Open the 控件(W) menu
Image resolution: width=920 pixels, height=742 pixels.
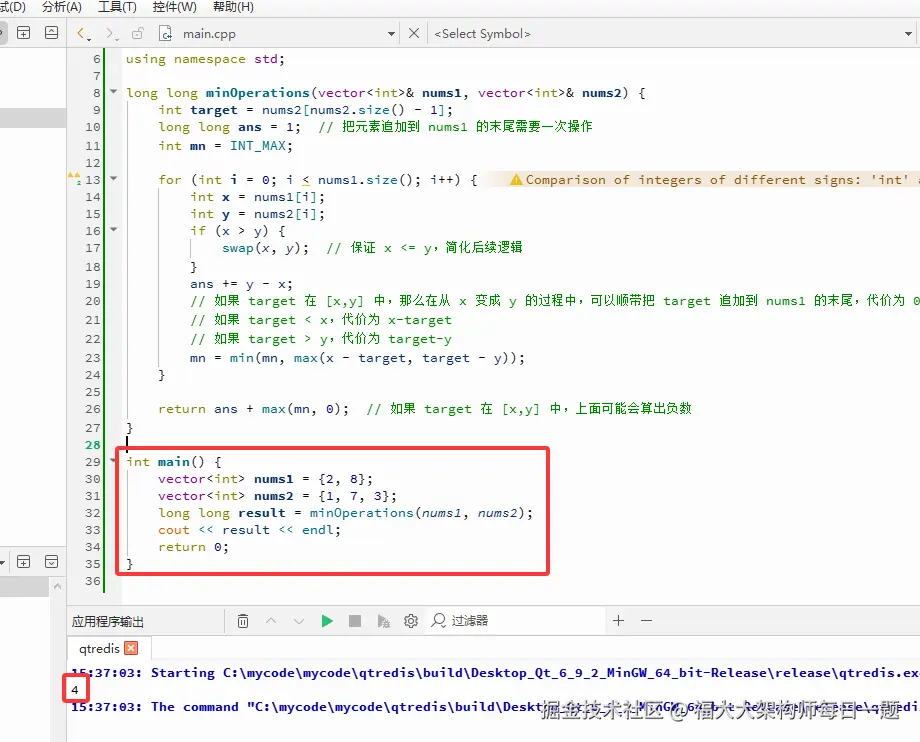[174, 7]
